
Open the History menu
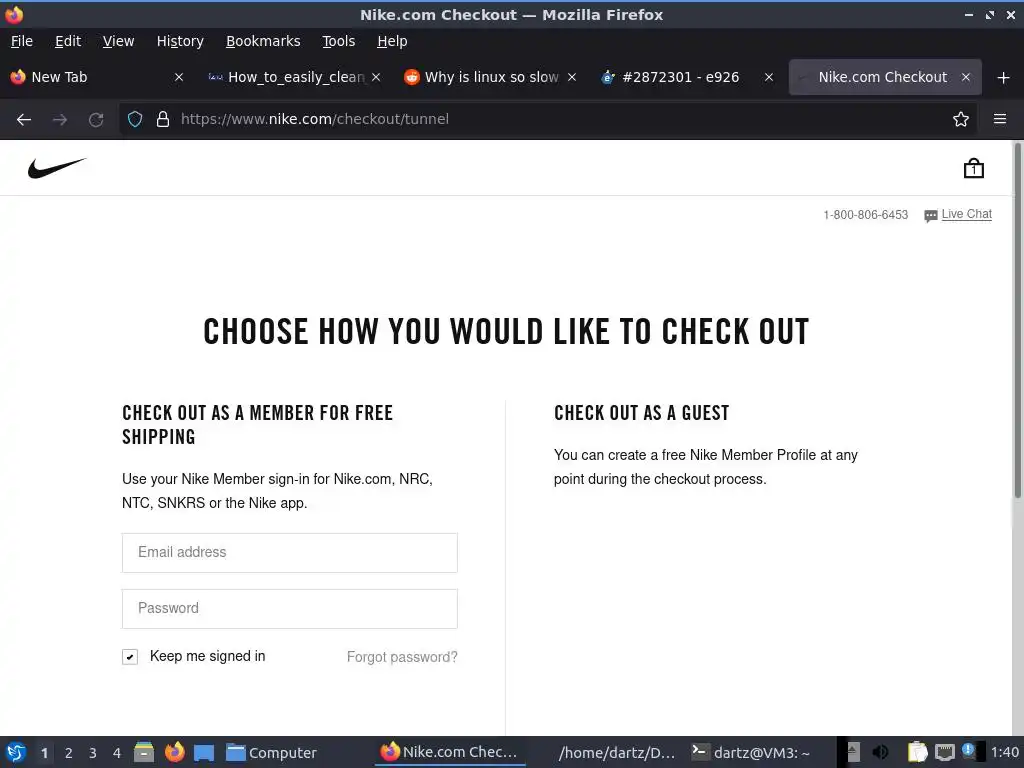click(x=180, y=41)
